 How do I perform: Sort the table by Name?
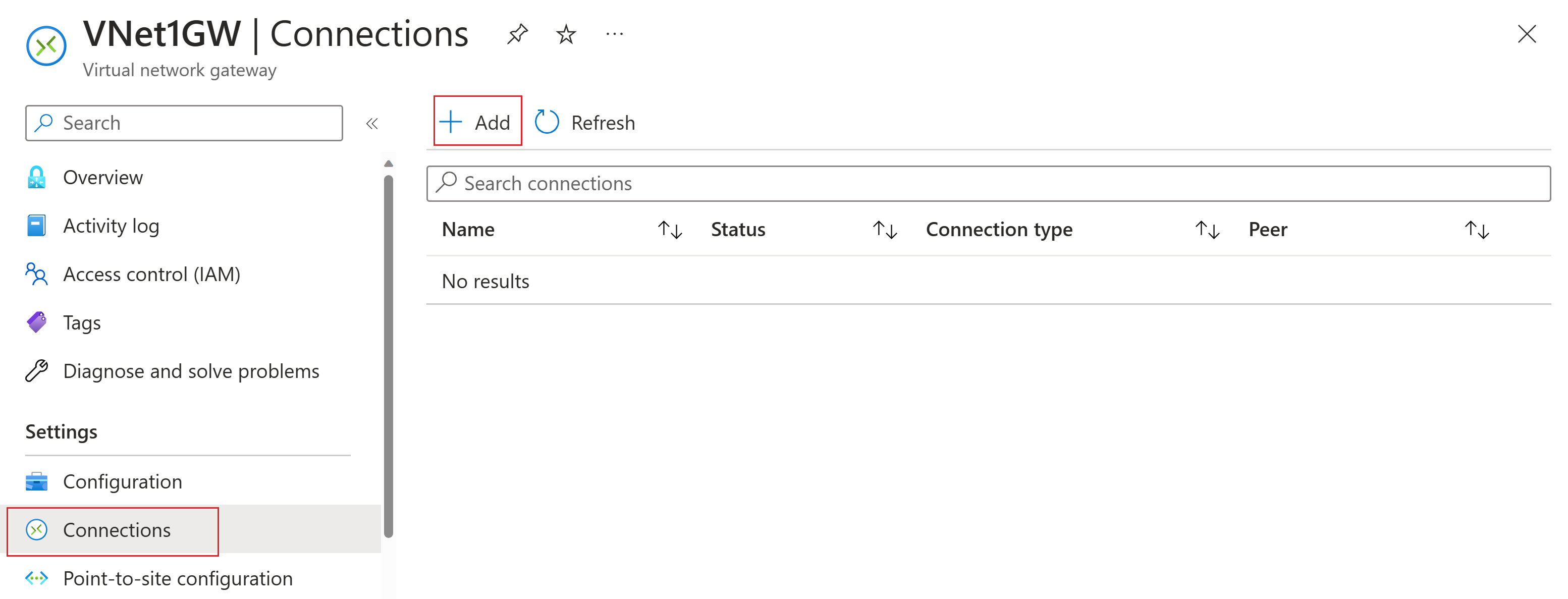[x=468, y=230]
